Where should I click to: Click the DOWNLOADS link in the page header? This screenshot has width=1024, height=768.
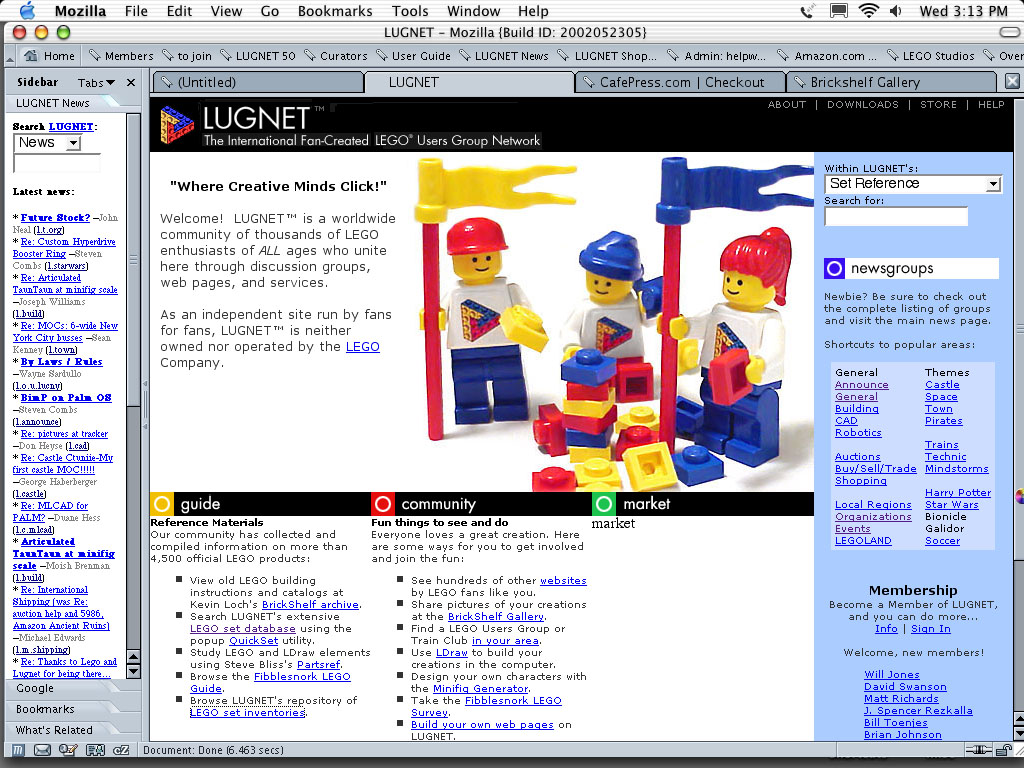coord(863,104)
